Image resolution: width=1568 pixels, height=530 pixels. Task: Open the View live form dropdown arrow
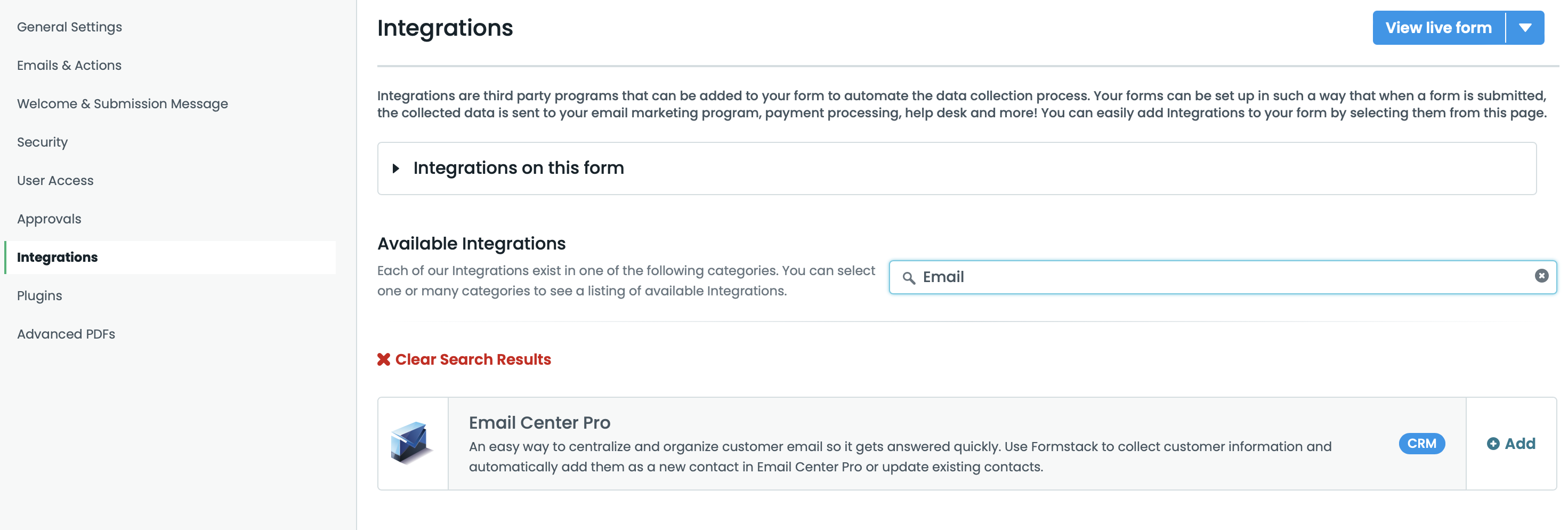tap(1525, 28)
